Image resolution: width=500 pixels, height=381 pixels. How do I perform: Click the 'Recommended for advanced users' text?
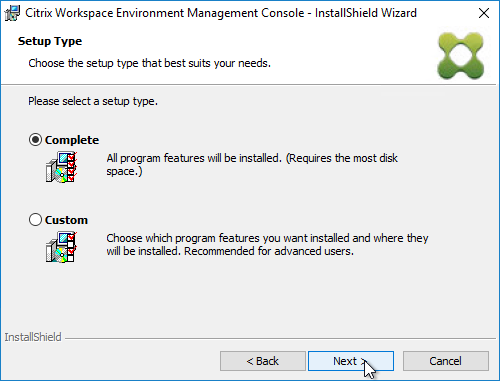pyautogui.click(x=269, y=251)
